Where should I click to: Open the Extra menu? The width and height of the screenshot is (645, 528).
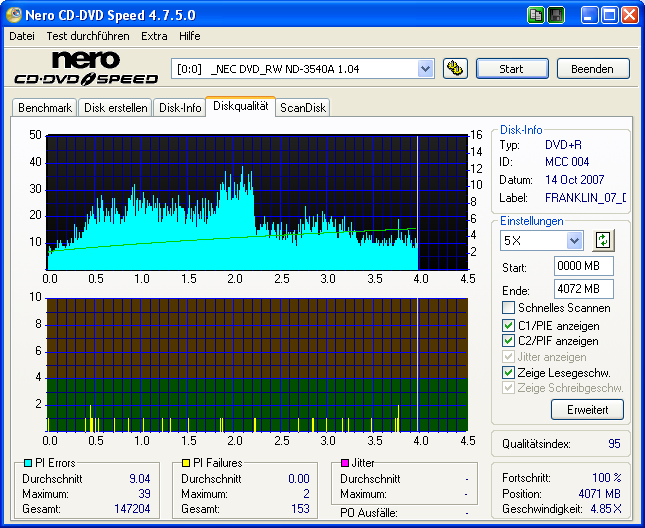point(154,36)
